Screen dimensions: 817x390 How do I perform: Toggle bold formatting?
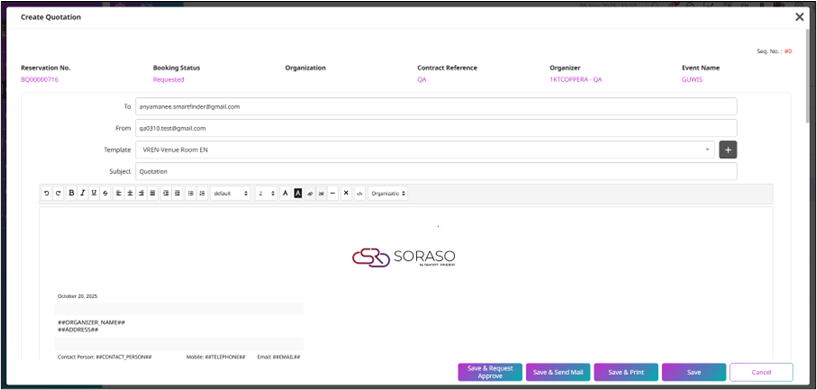pyautogui.click(x=71, y=193)
